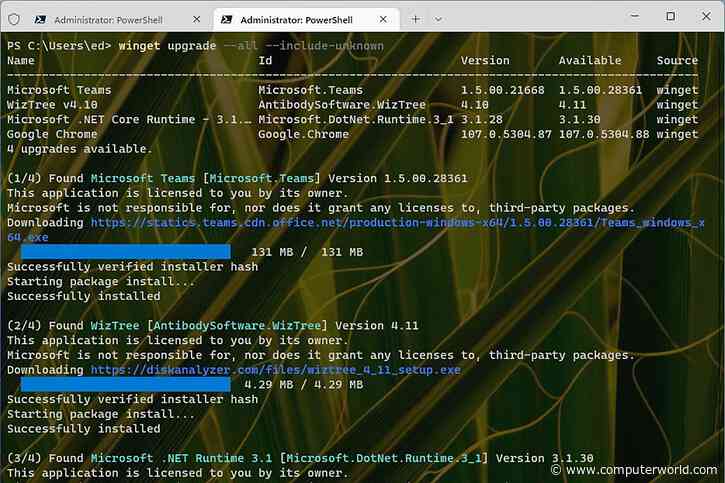Screen dimensions: 725x483
Task: Click the '(2/4) Found WizTree' line
Action: (213, 325)
